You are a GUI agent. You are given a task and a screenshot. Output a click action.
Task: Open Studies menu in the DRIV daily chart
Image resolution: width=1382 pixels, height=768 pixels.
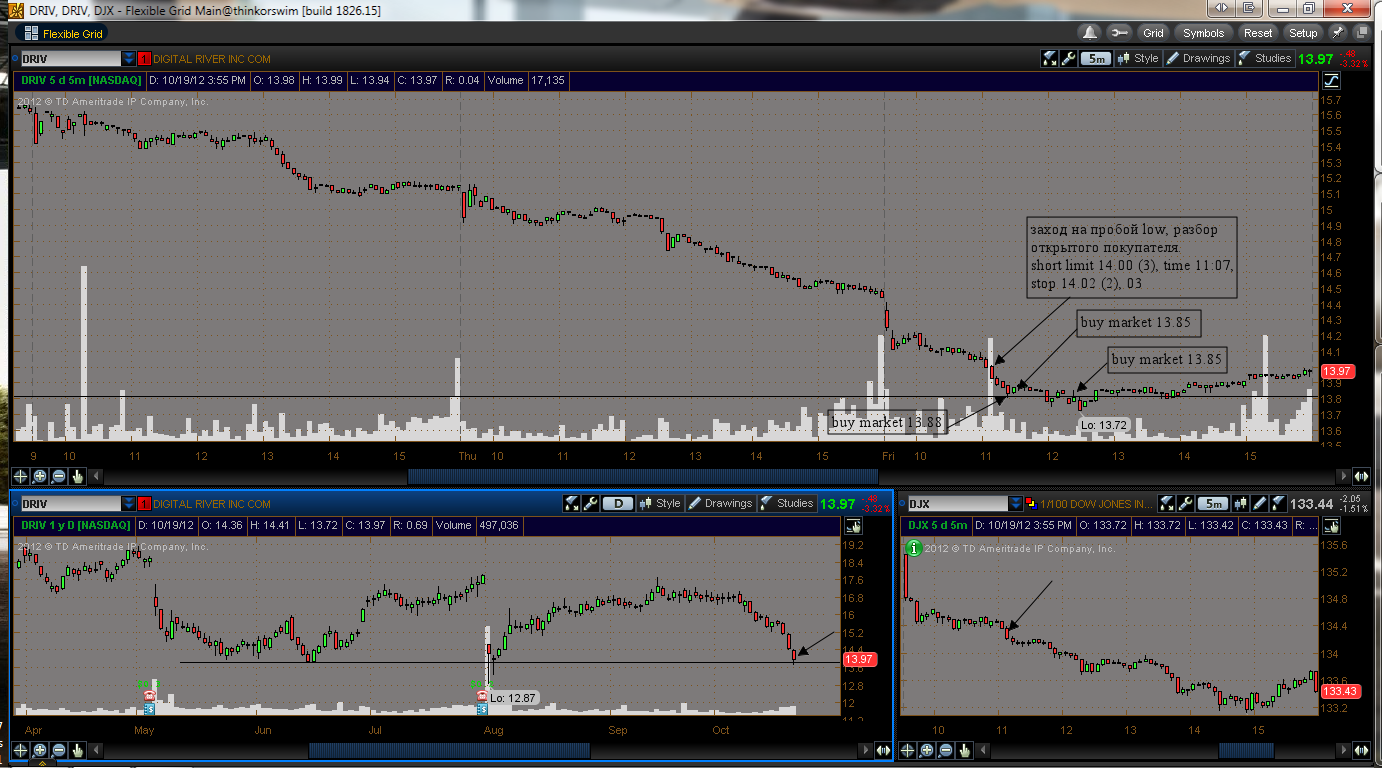click(x=786, y=503)
